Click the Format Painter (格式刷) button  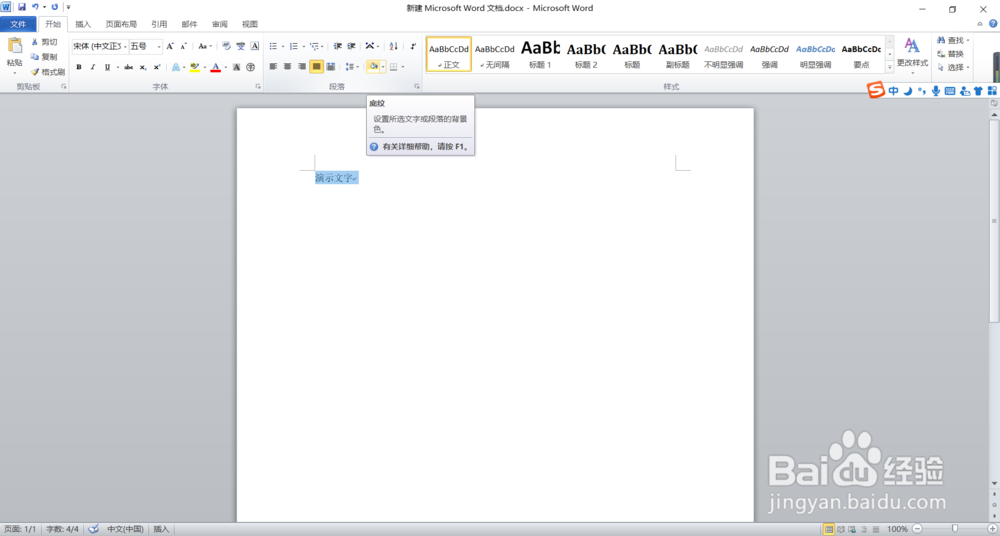tap(48, 72)
